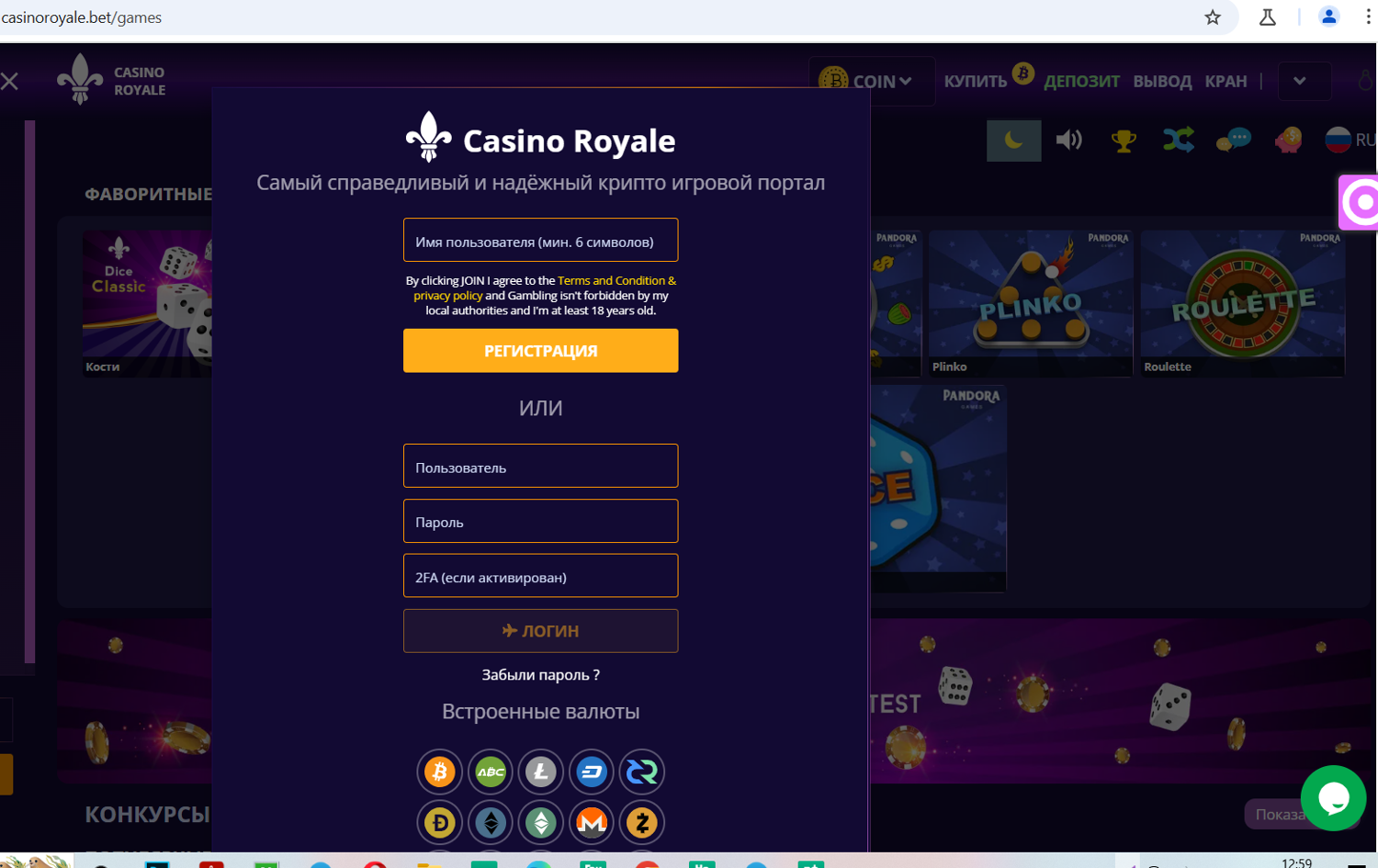Click the Пароль input field
The height and width of the screenshot is (868, 1378).
[540, 521]
